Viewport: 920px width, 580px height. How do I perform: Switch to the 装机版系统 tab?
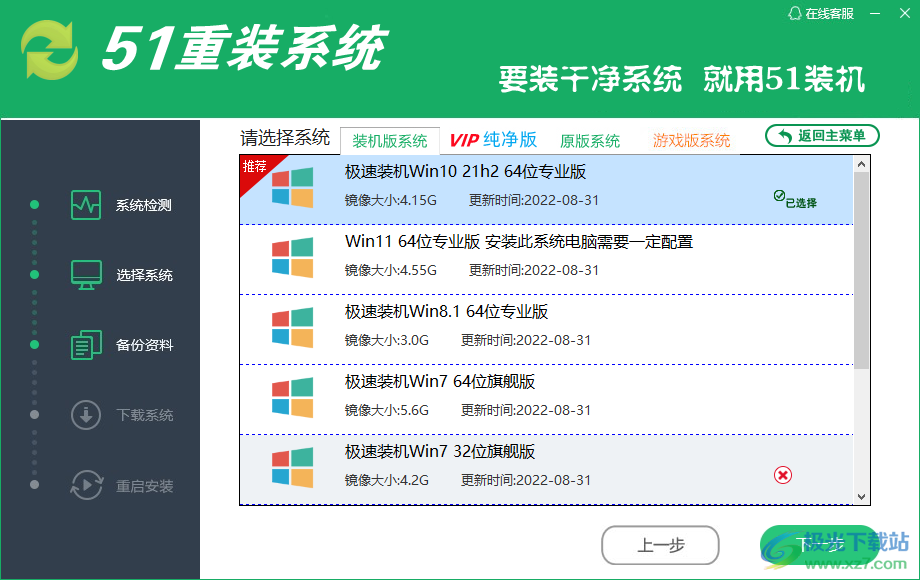click(390, 141)
